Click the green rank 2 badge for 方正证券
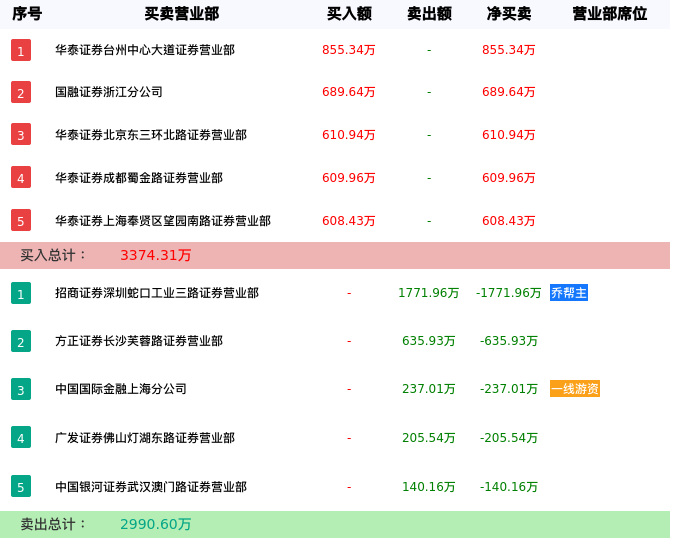Screen dimensions: 676x540 tap(21, 341)
